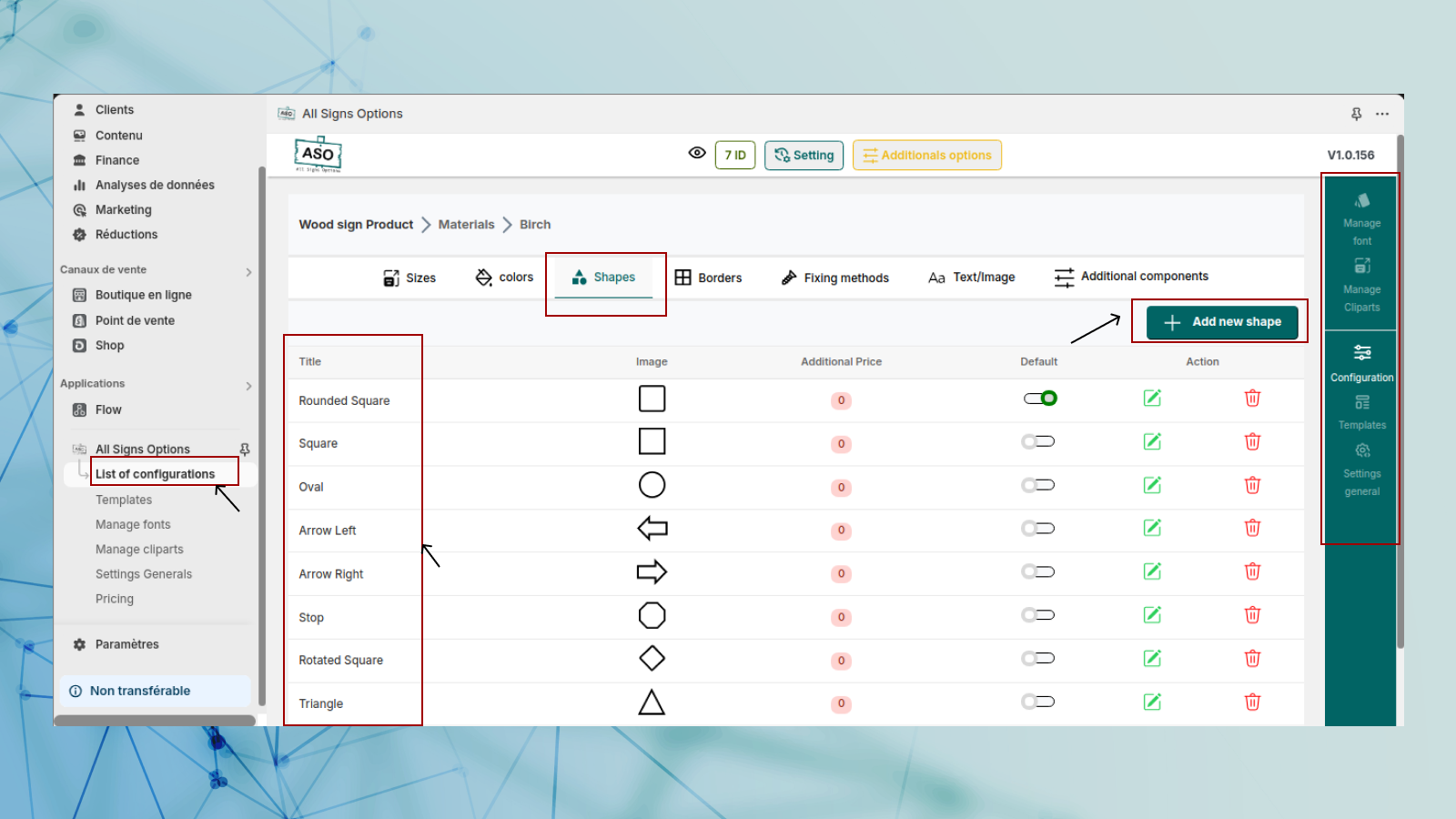Screen dimensions: 1456x819
Task: Disable the Rounded Square default toggle
Action: 1039,399
